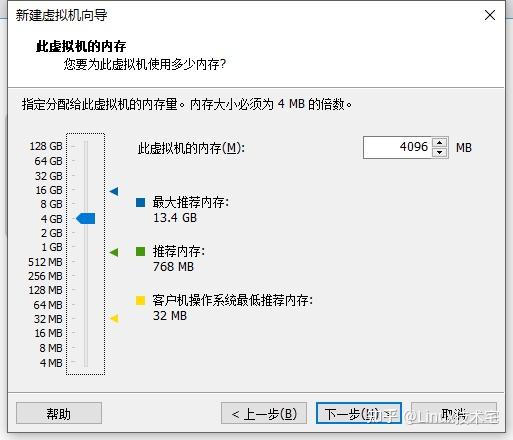This screenshot has height=440, width=513.
Task: Click the 帮助 help button
Action: (x=59, y=413)
